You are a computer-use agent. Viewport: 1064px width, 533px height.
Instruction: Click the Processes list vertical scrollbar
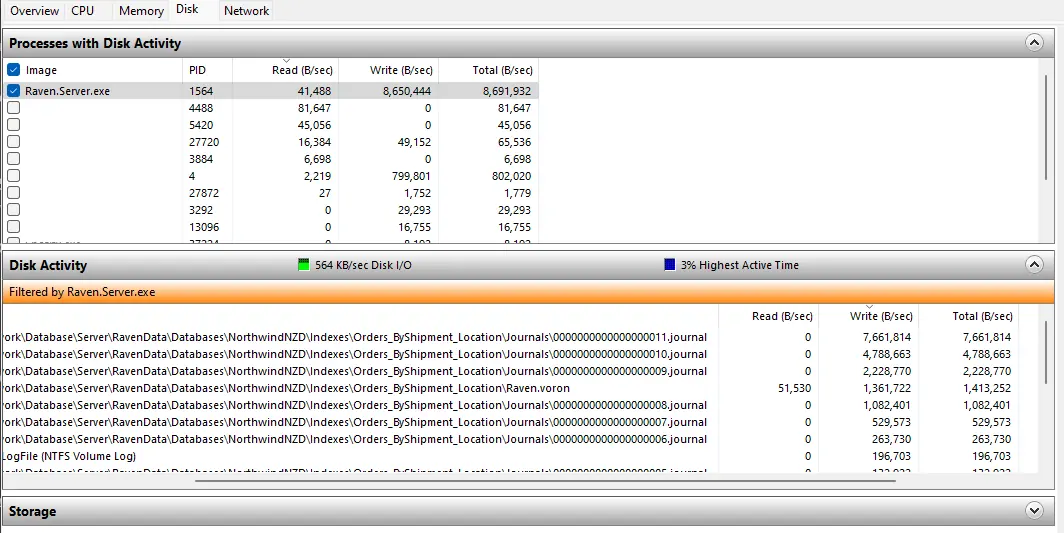pos(1048,127)
